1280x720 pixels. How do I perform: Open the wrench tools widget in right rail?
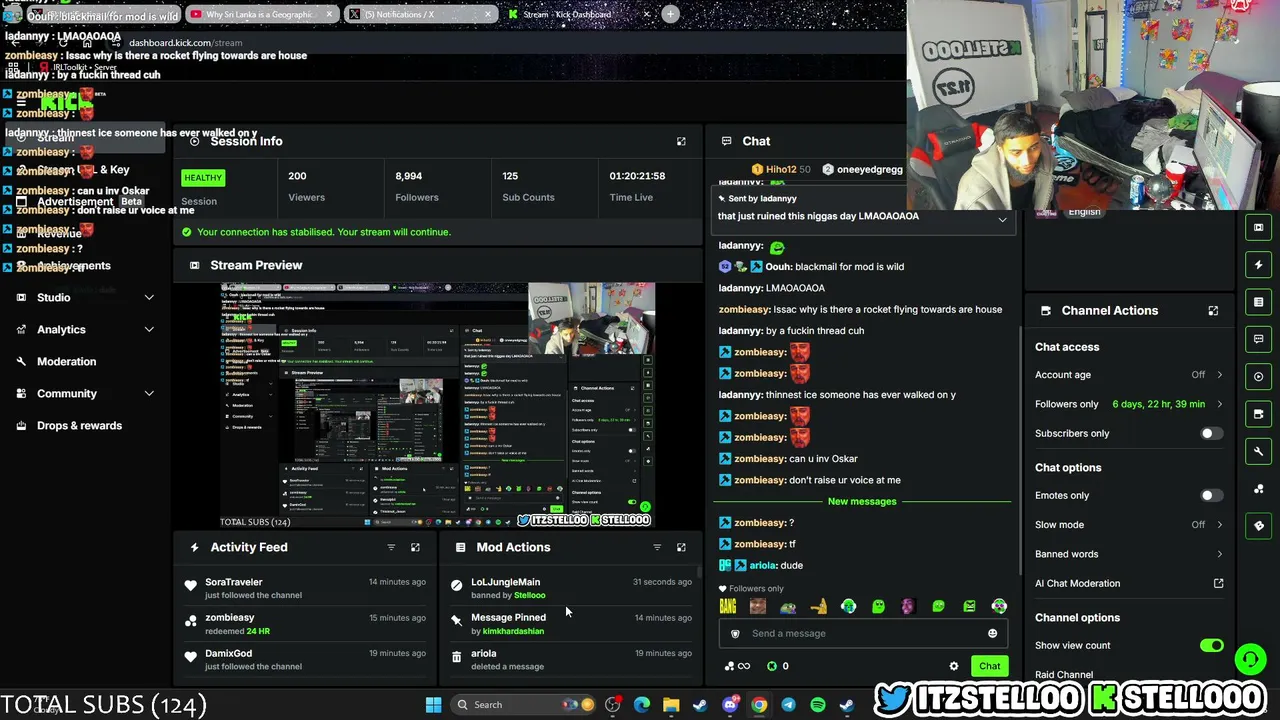[1258, 451]
